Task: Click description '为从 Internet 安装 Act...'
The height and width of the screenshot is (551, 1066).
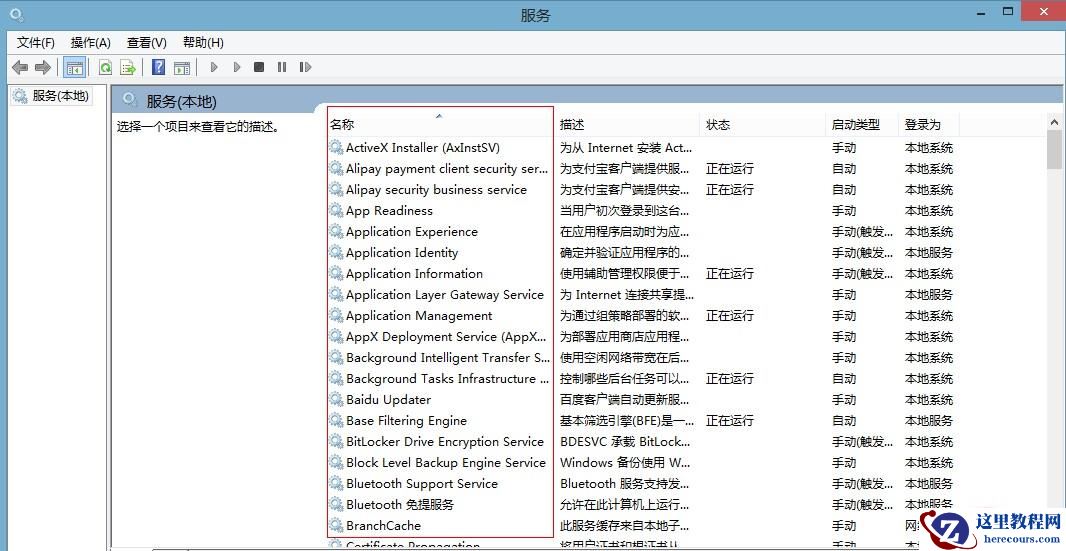Action: [625, 148]
